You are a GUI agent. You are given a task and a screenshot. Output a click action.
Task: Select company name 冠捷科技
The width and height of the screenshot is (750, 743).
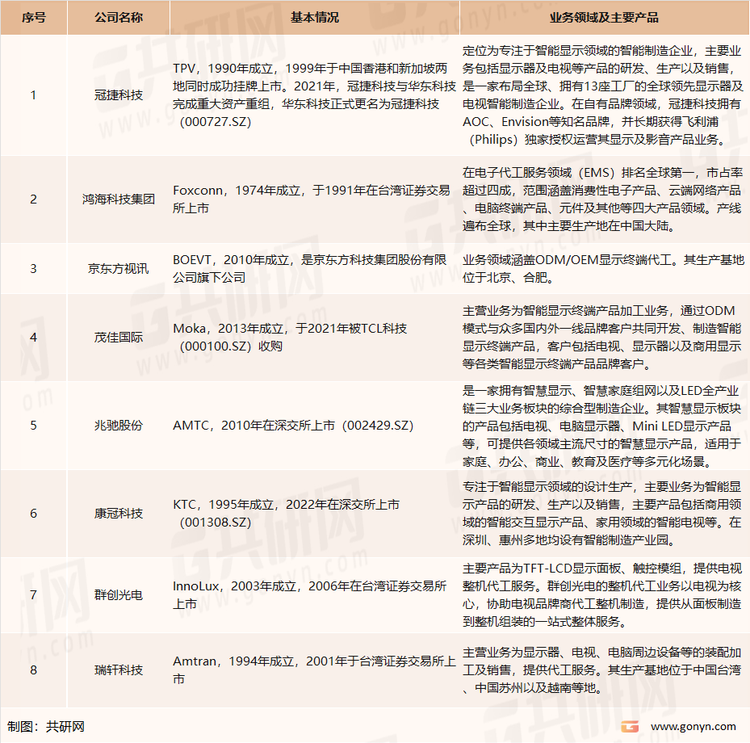click(x=118, y=95)
